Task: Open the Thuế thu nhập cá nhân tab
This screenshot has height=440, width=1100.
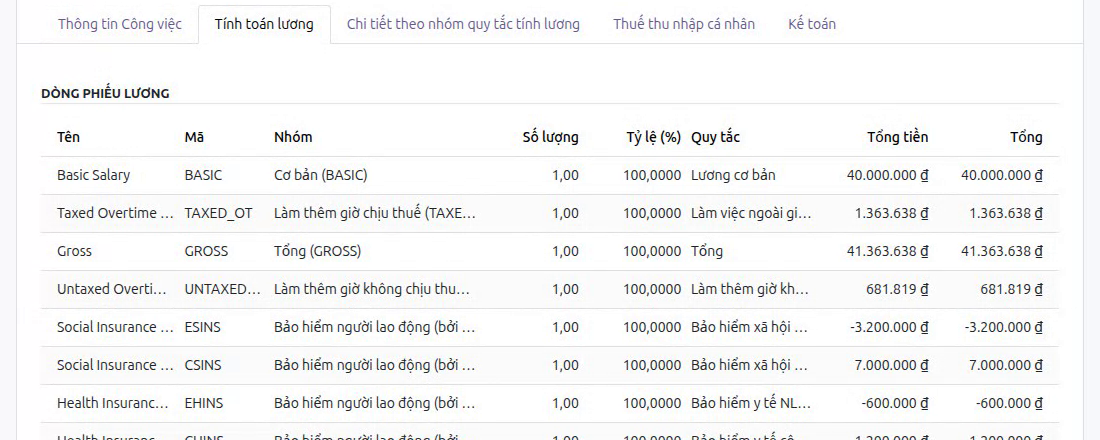Action: tap(684, 24)
